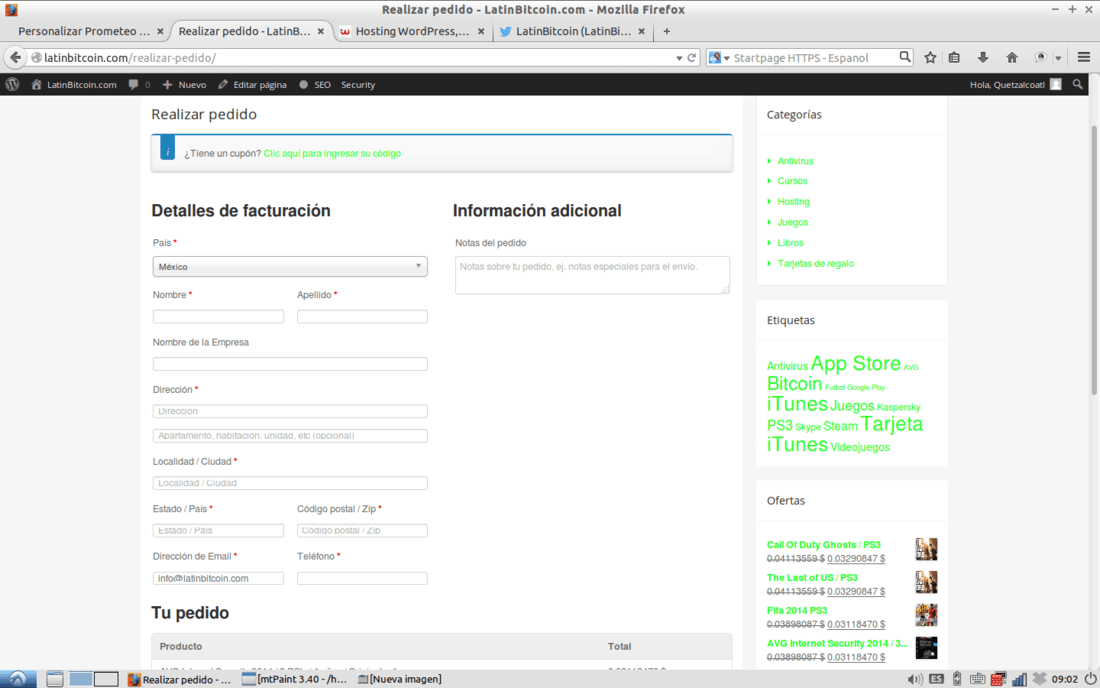Open the WordPress logo menu
Viewport: 1100px width, 688px height.
(x=13, y=84)
